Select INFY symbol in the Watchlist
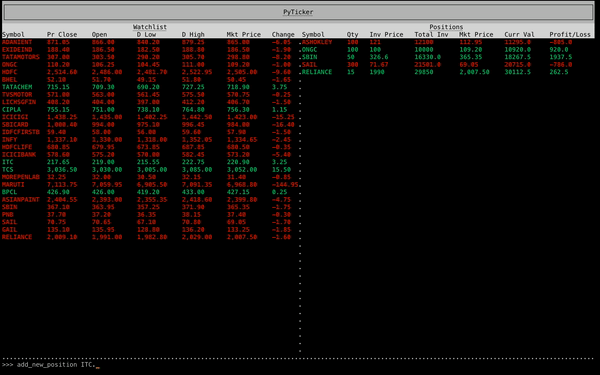 tap(10, 140)
